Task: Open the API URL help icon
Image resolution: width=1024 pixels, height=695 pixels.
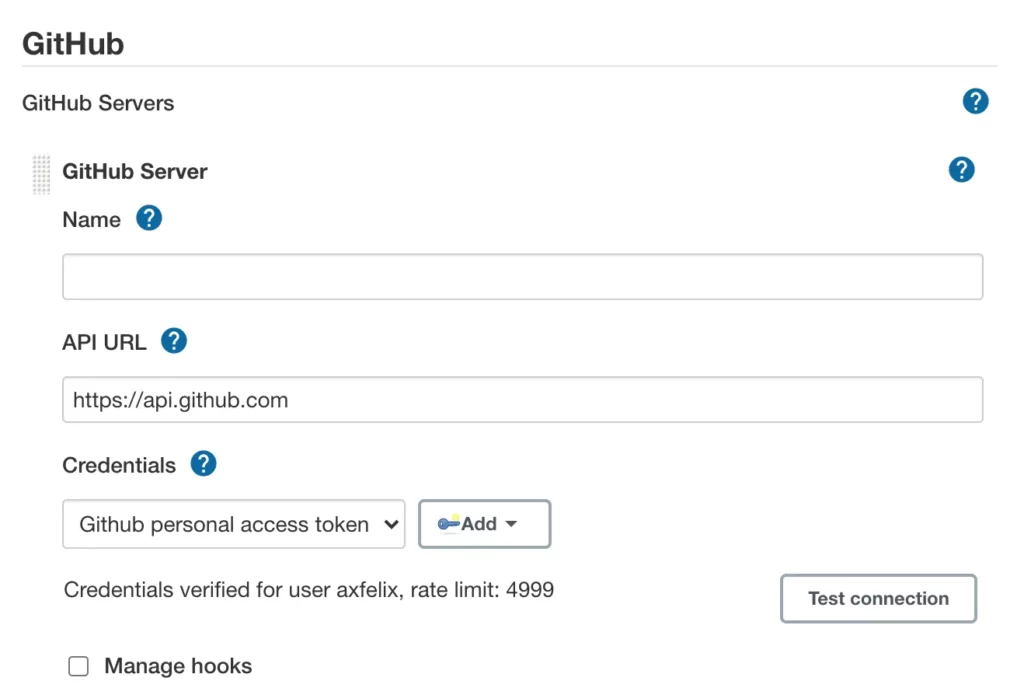Action: point(174,341)
